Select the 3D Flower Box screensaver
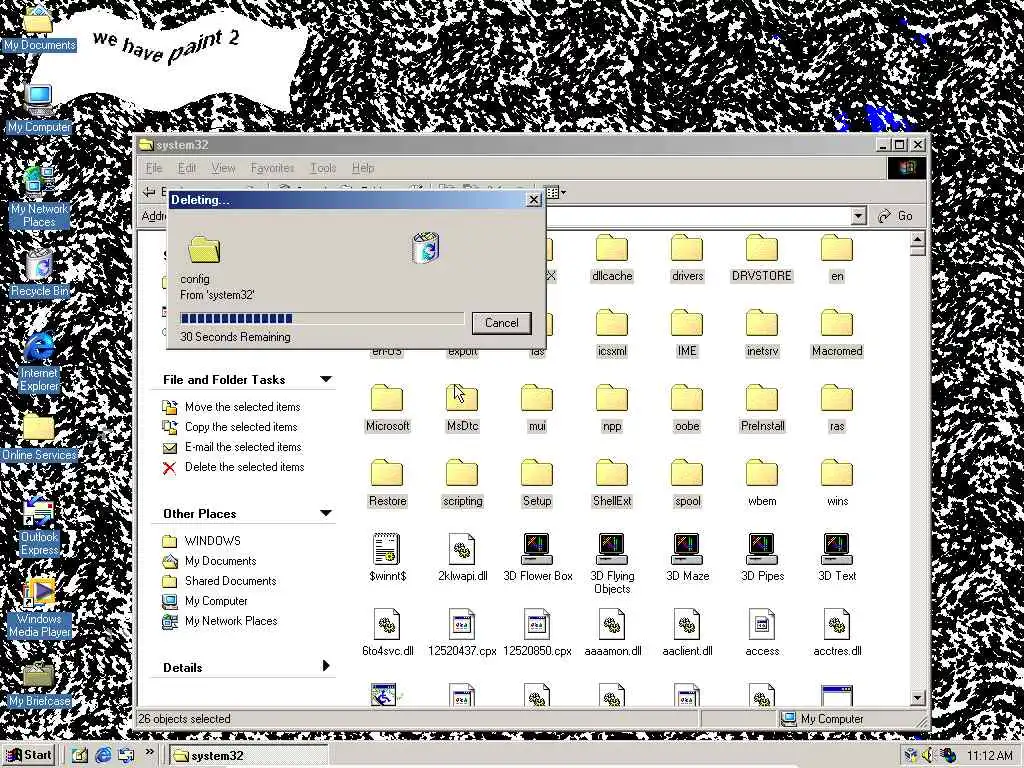 537,558
